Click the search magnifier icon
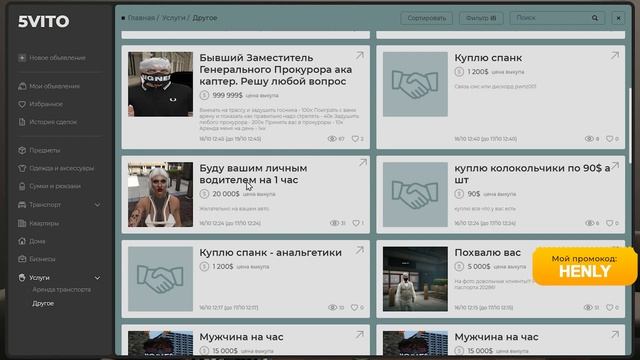The width and height of the screenshot is (640, 360). pyautogui.click(x=595, y=18)
